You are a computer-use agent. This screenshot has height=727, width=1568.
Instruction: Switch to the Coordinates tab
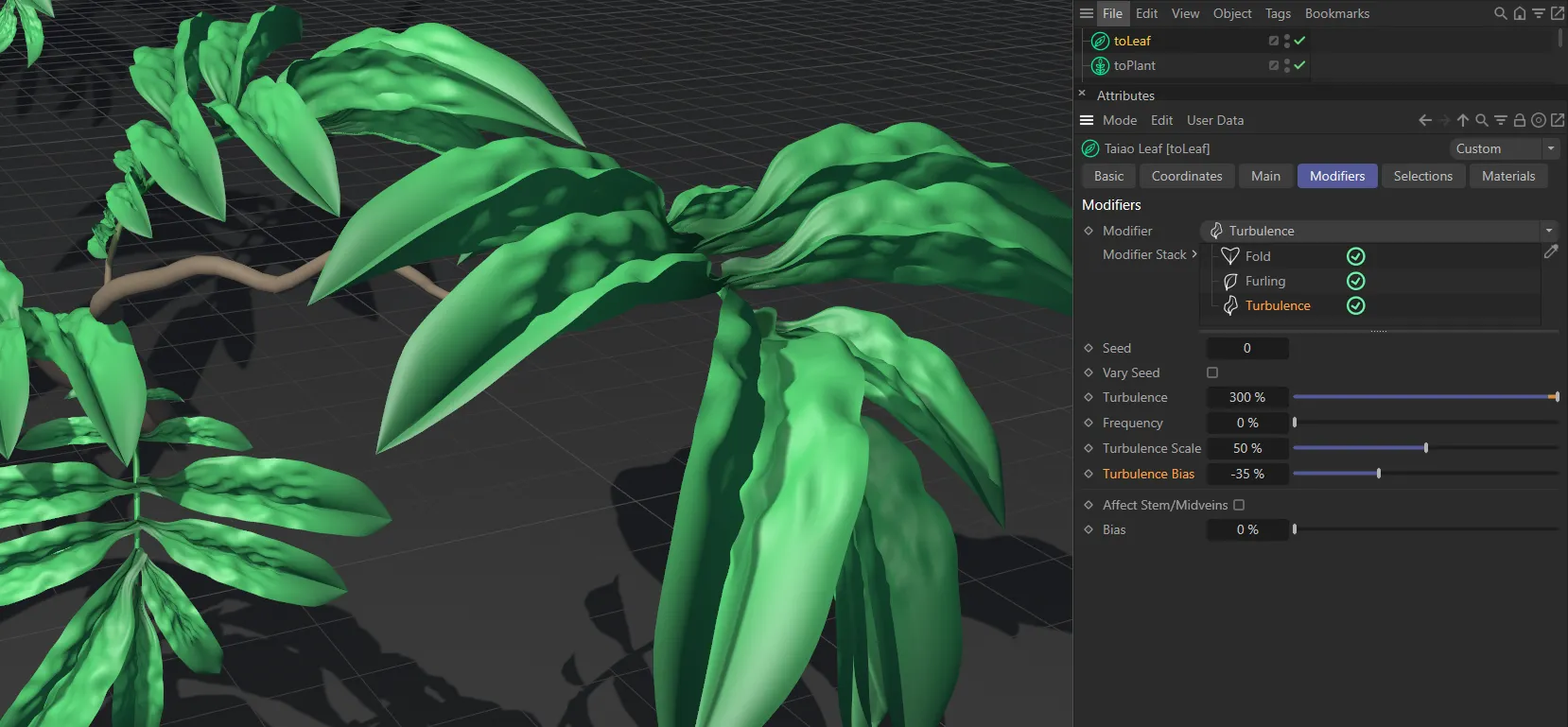(x=1187, y=176)
